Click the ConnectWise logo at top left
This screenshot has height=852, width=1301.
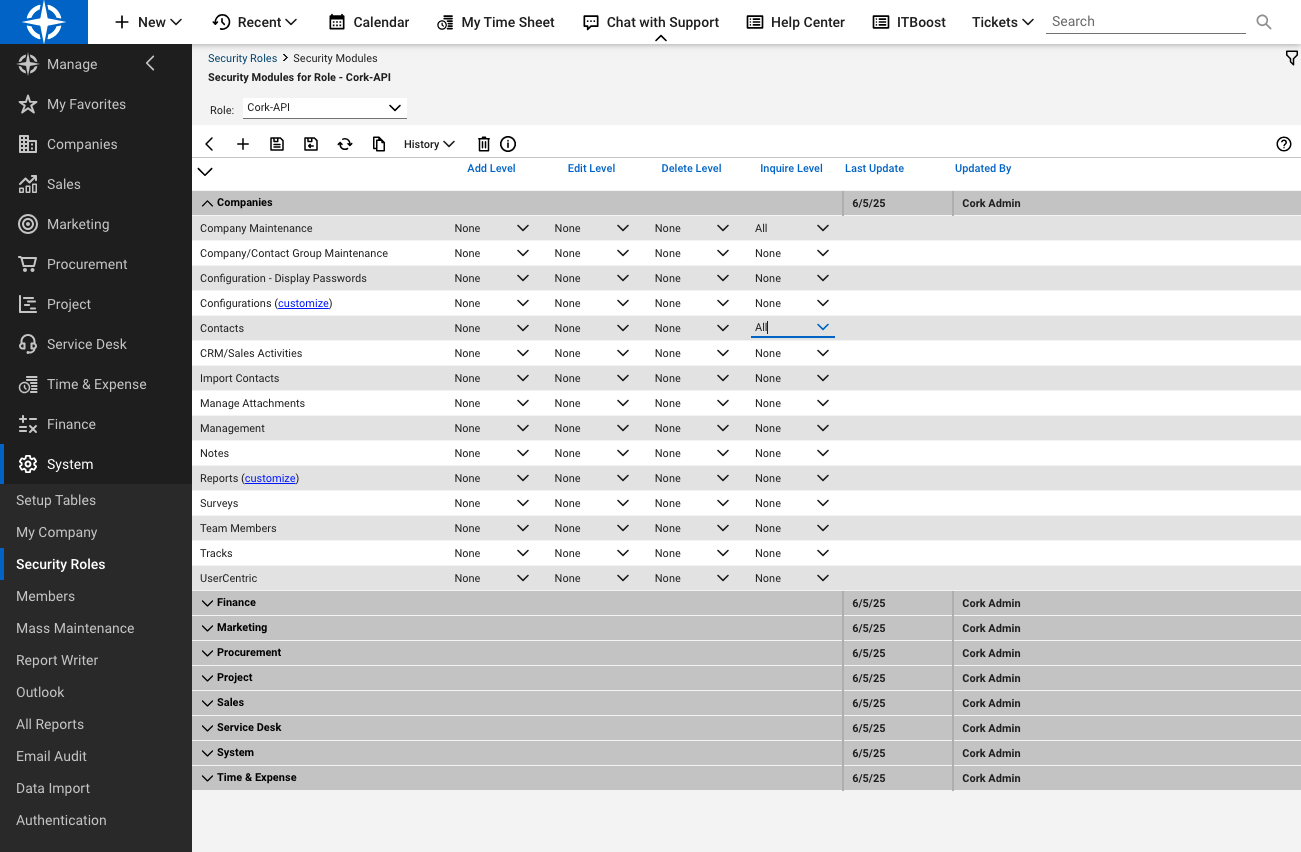tap(44, 22)
